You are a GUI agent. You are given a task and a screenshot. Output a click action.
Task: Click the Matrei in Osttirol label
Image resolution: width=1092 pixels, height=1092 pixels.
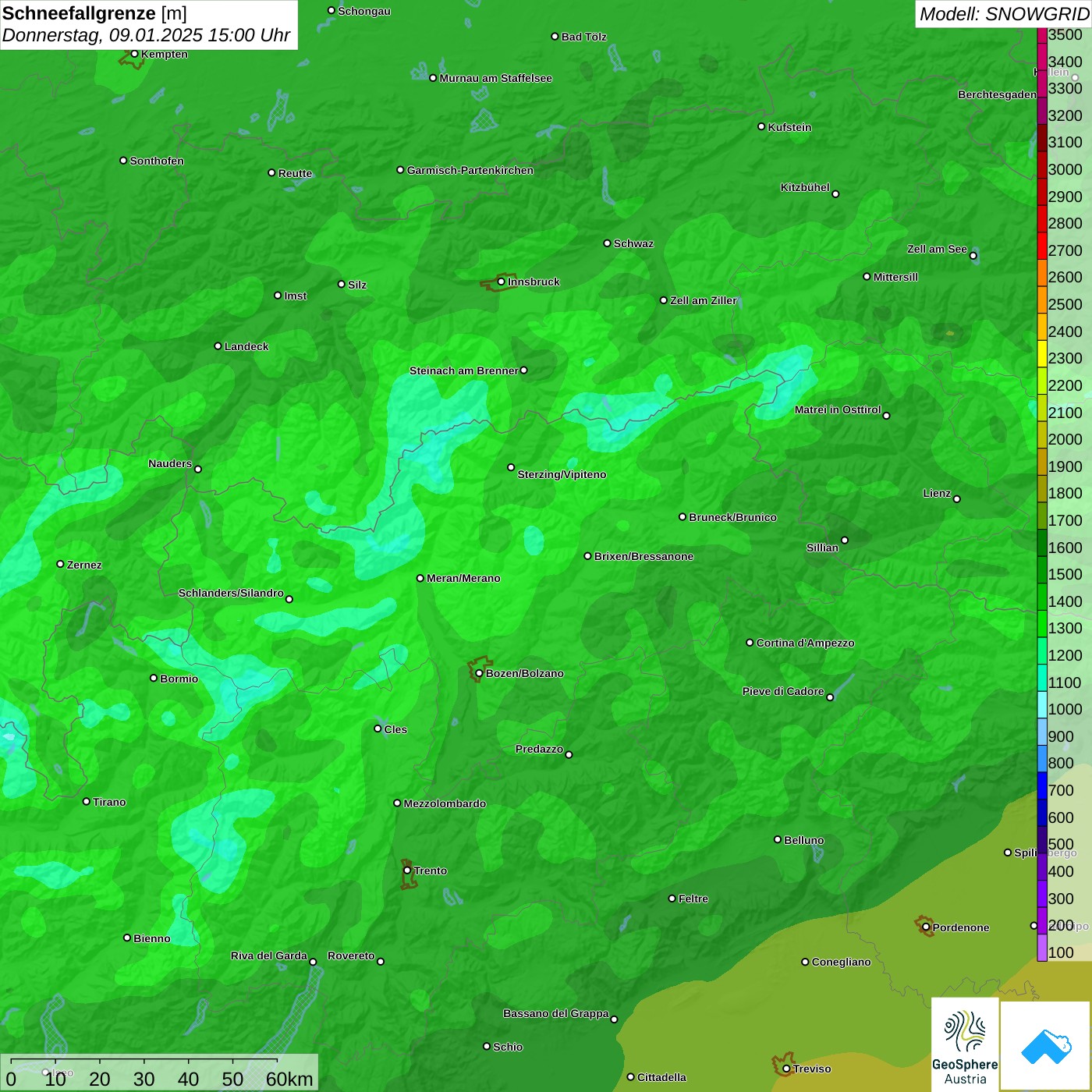click(838, 409)
